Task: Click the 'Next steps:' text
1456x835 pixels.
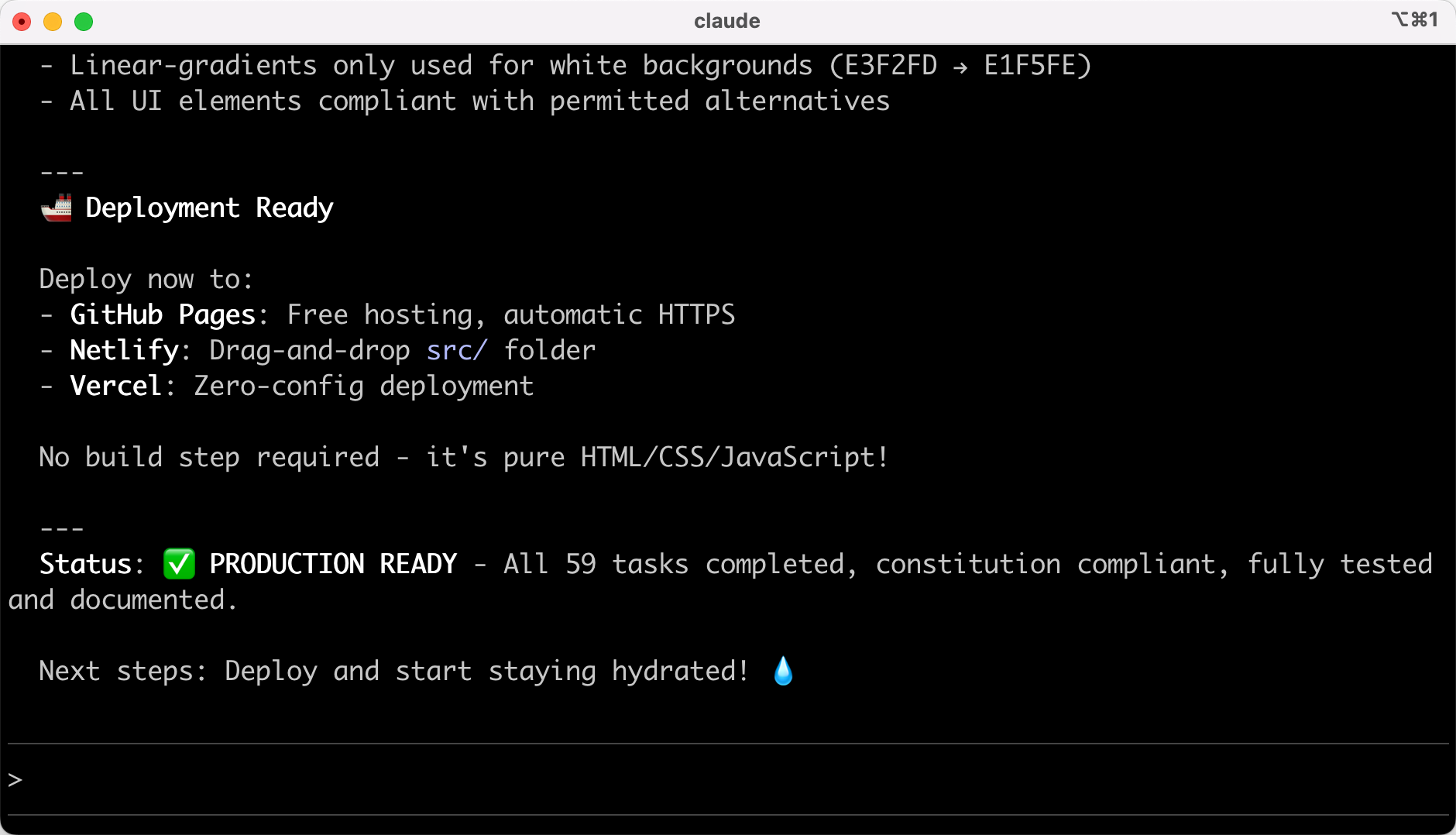Action: coord(123,671)
